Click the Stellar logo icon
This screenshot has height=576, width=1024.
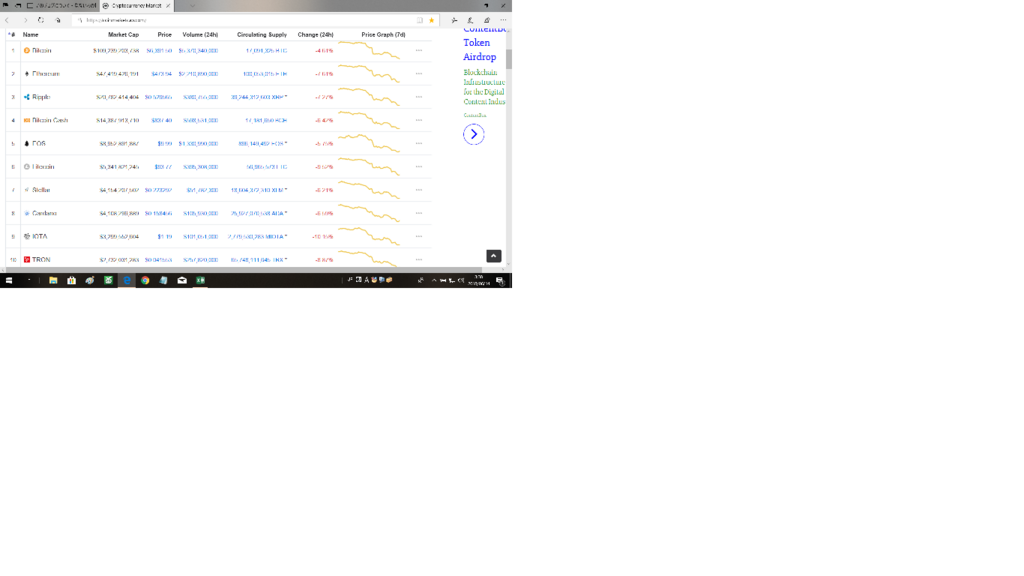coord(27,190)
